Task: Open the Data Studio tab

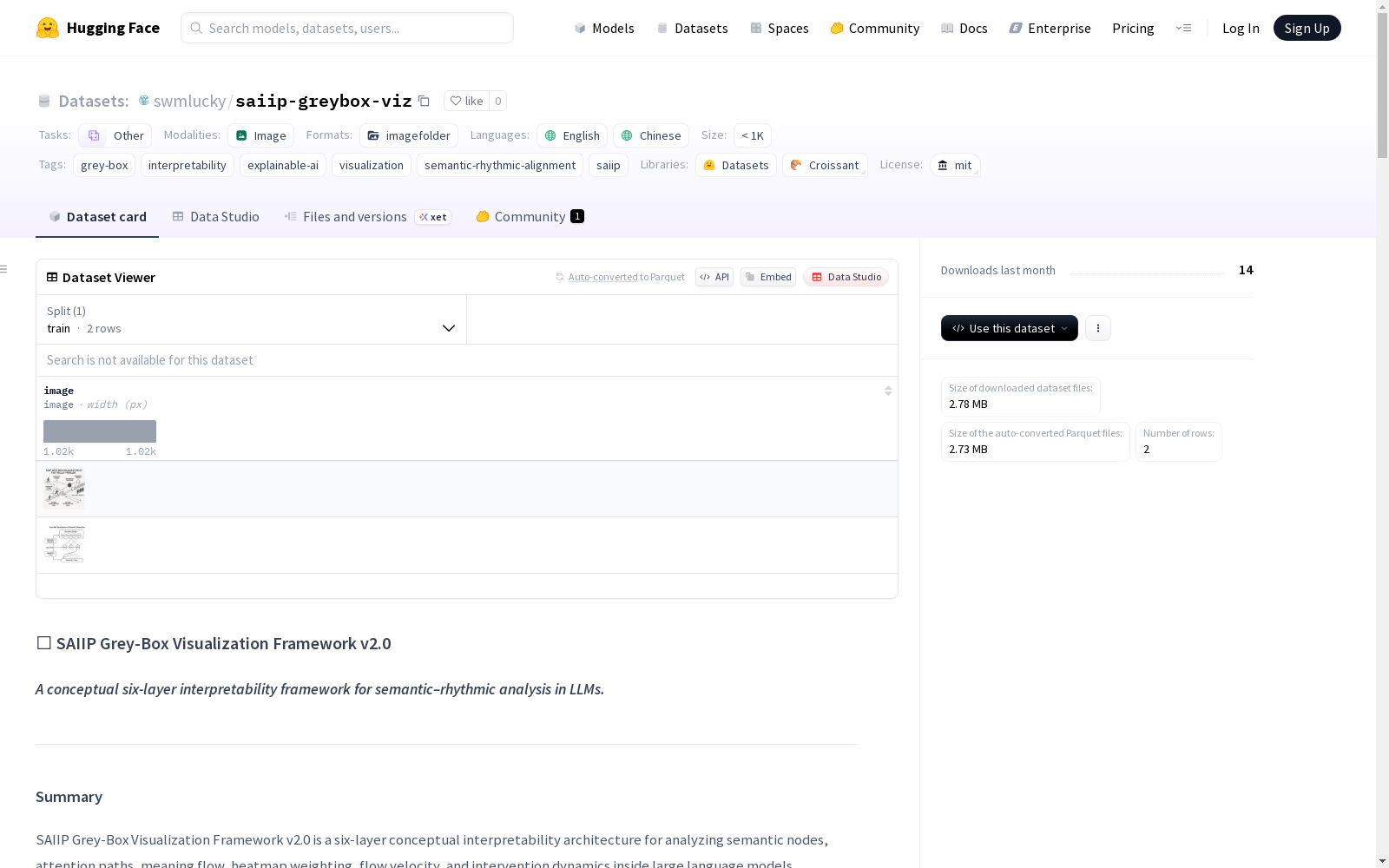Action: click(215, 217)
